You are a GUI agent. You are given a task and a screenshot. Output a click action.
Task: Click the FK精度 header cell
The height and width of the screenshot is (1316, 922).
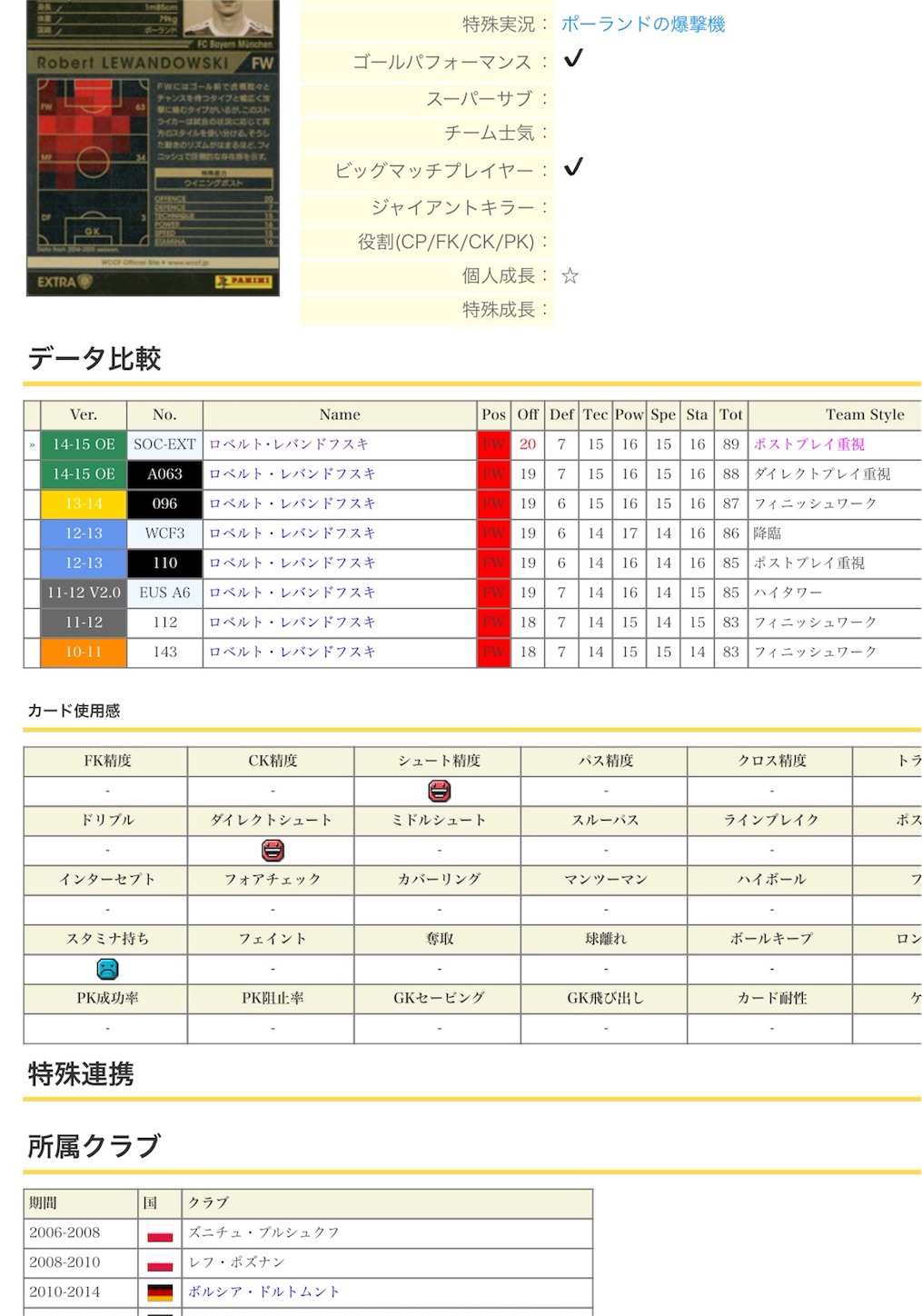(x=106, y=762)
